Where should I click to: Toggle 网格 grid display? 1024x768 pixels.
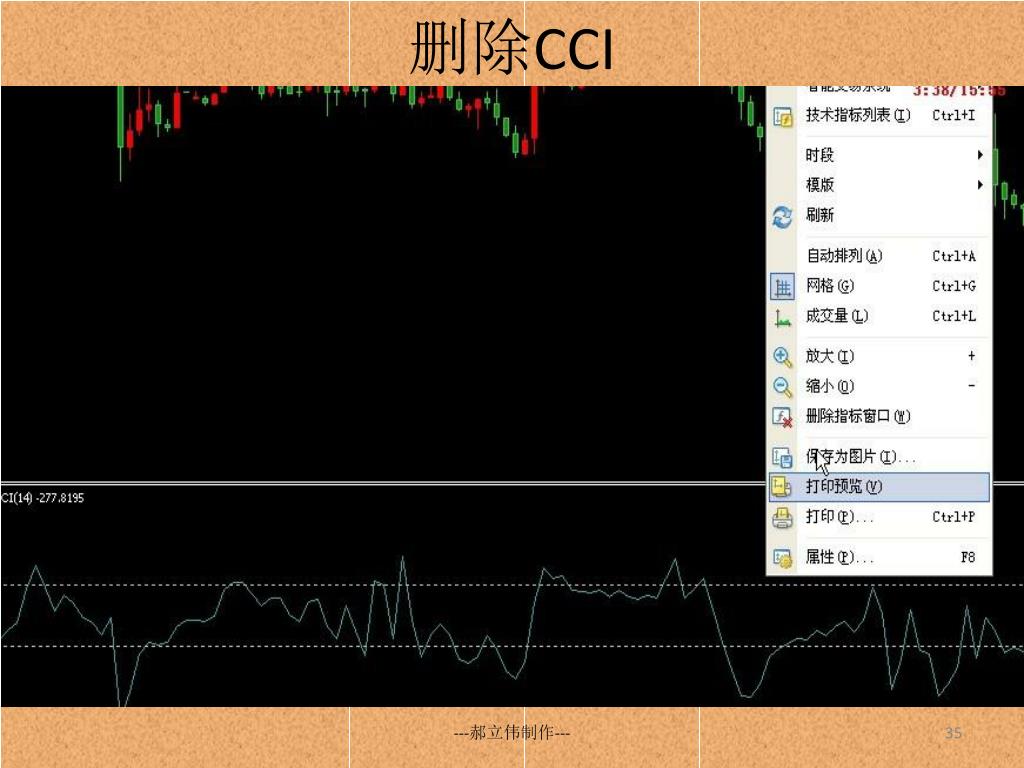879,285
